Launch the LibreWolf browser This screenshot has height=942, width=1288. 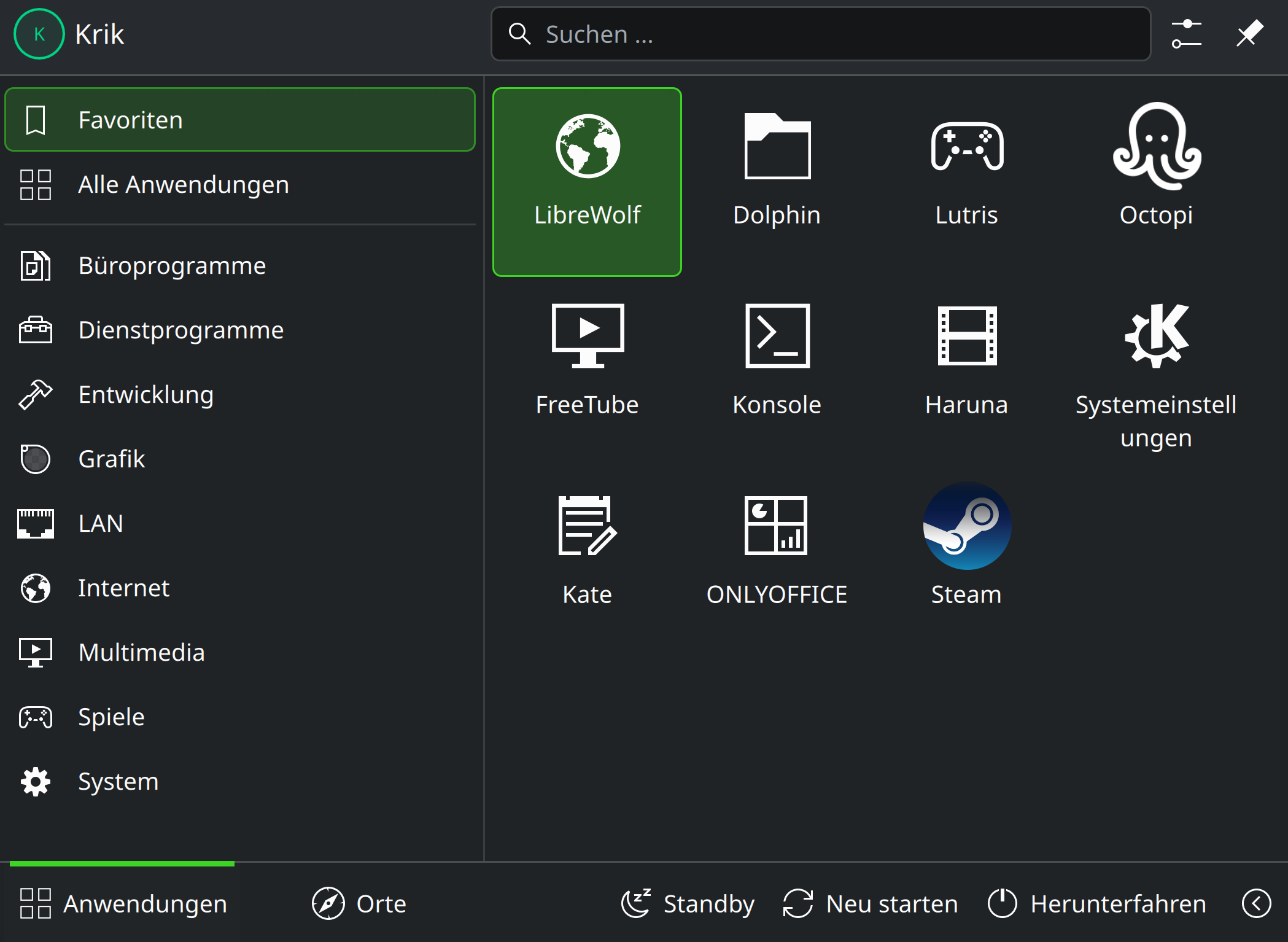tap(587, 181)
